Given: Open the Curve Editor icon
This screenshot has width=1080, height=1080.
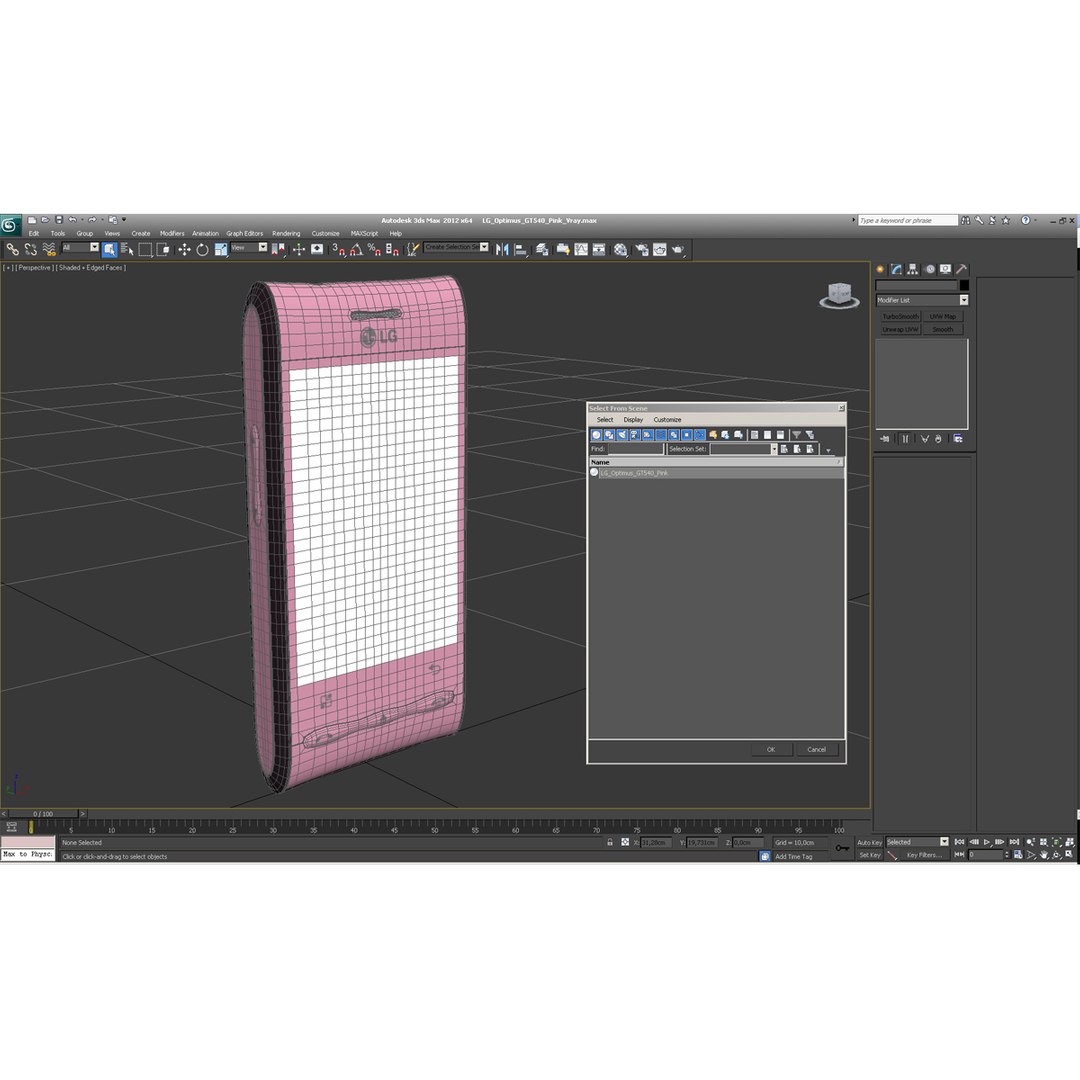Looking at the screenshot, I should 581,249.
